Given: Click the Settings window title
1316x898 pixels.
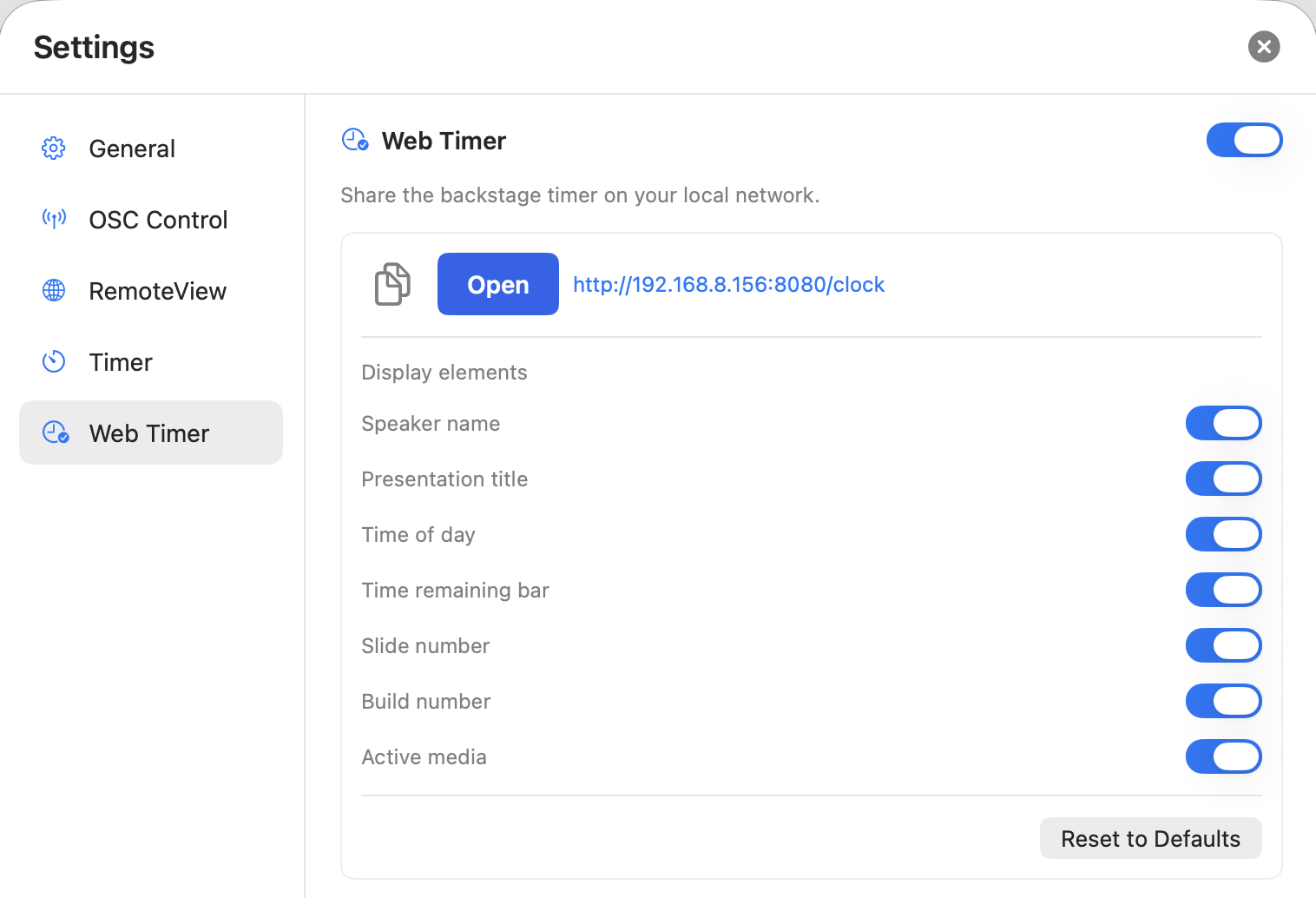Looking at the screenshot, I should (94, 47).
